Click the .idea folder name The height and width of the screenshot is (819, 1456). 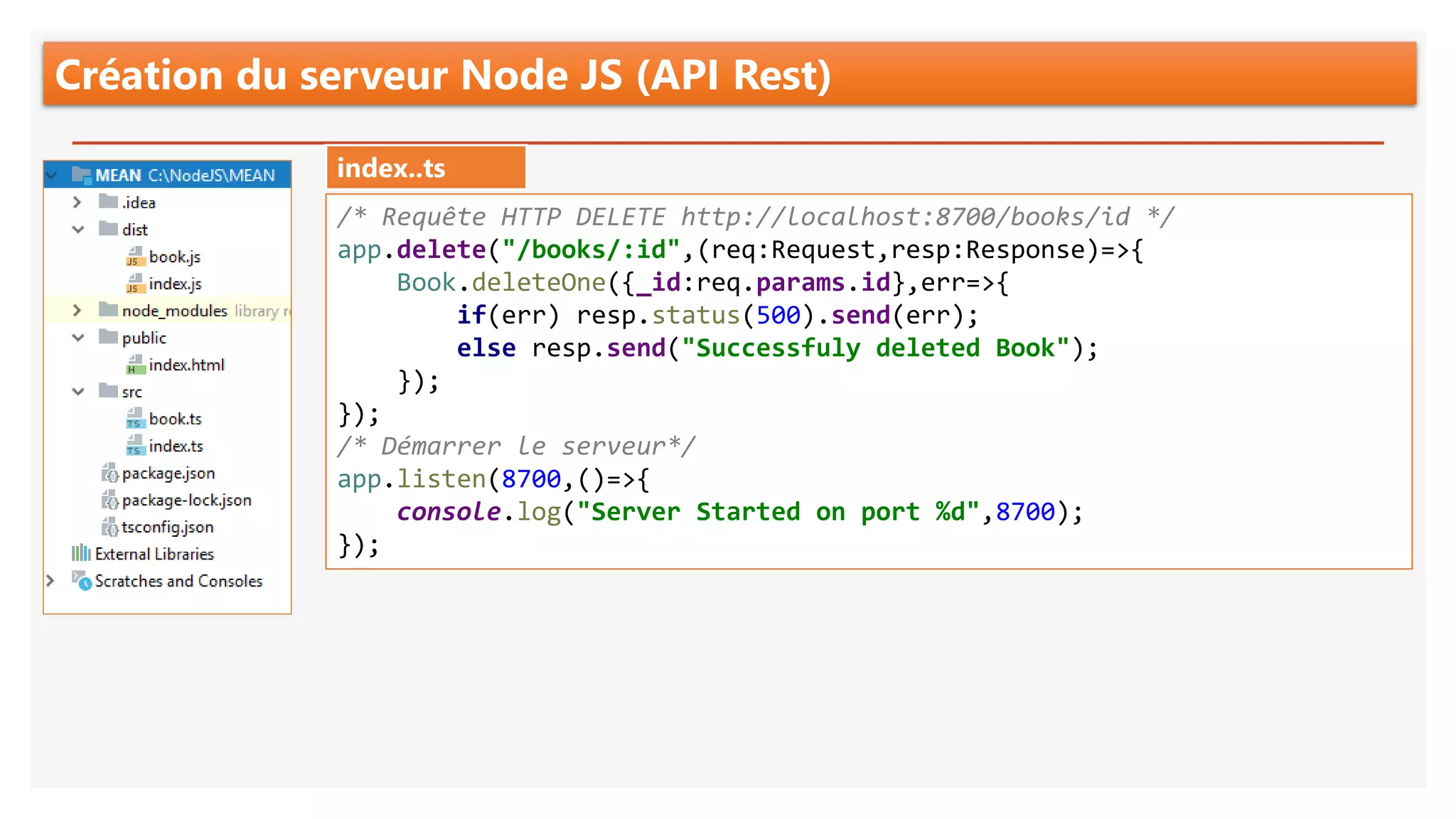point(139,203)
